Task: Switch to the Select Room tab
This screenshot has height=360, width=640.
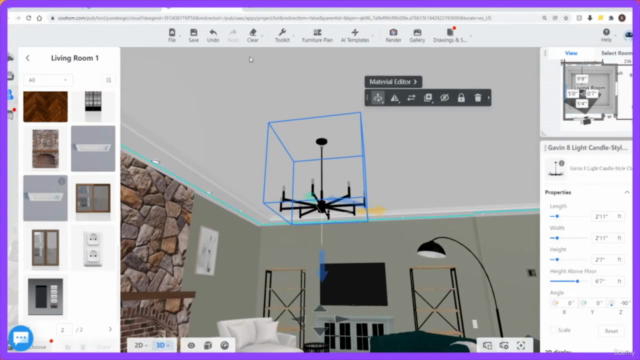Action: [x=616, y=53]
